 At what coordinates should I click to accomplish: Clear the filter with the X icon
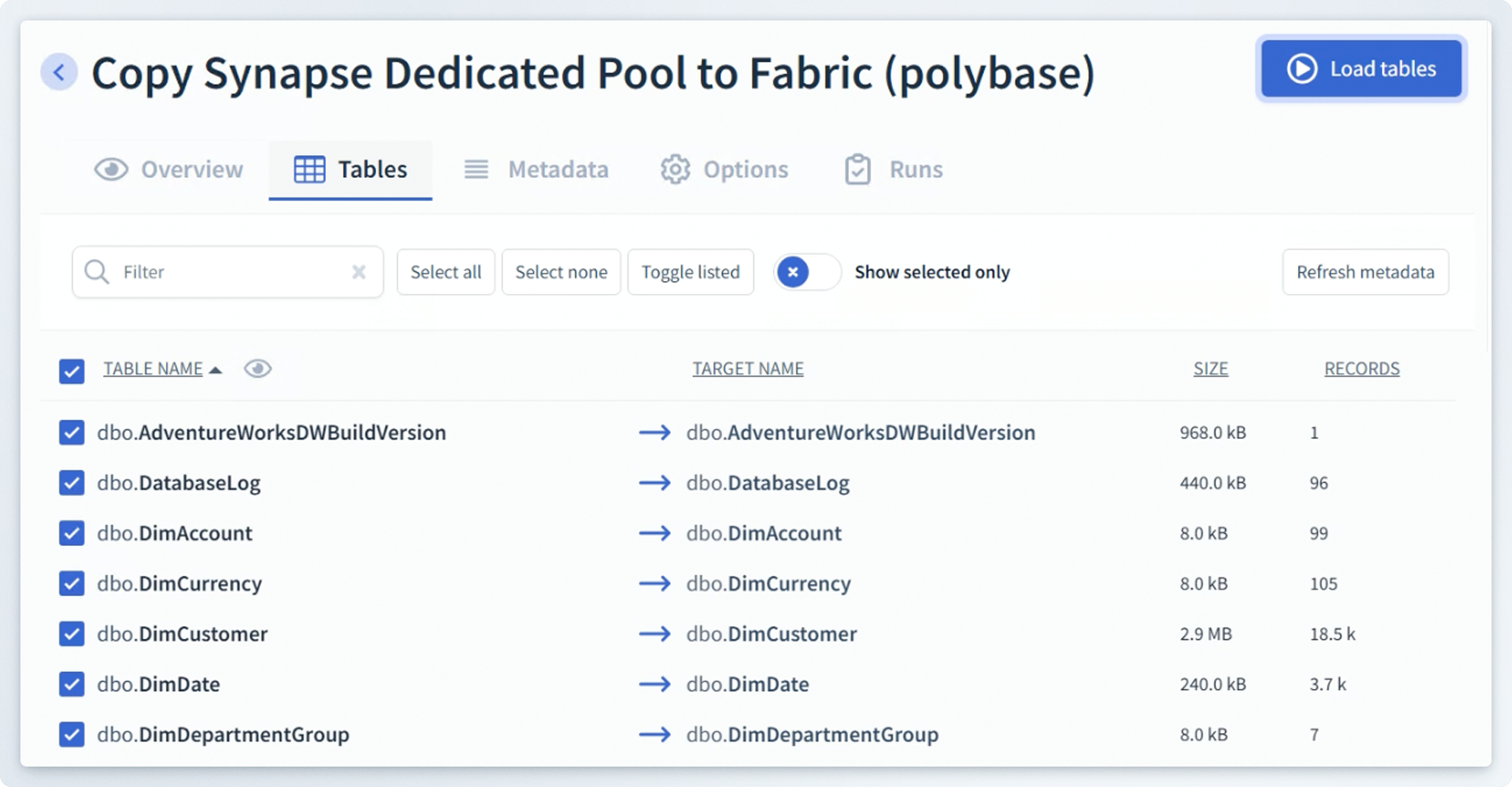[x=358, y=272]
